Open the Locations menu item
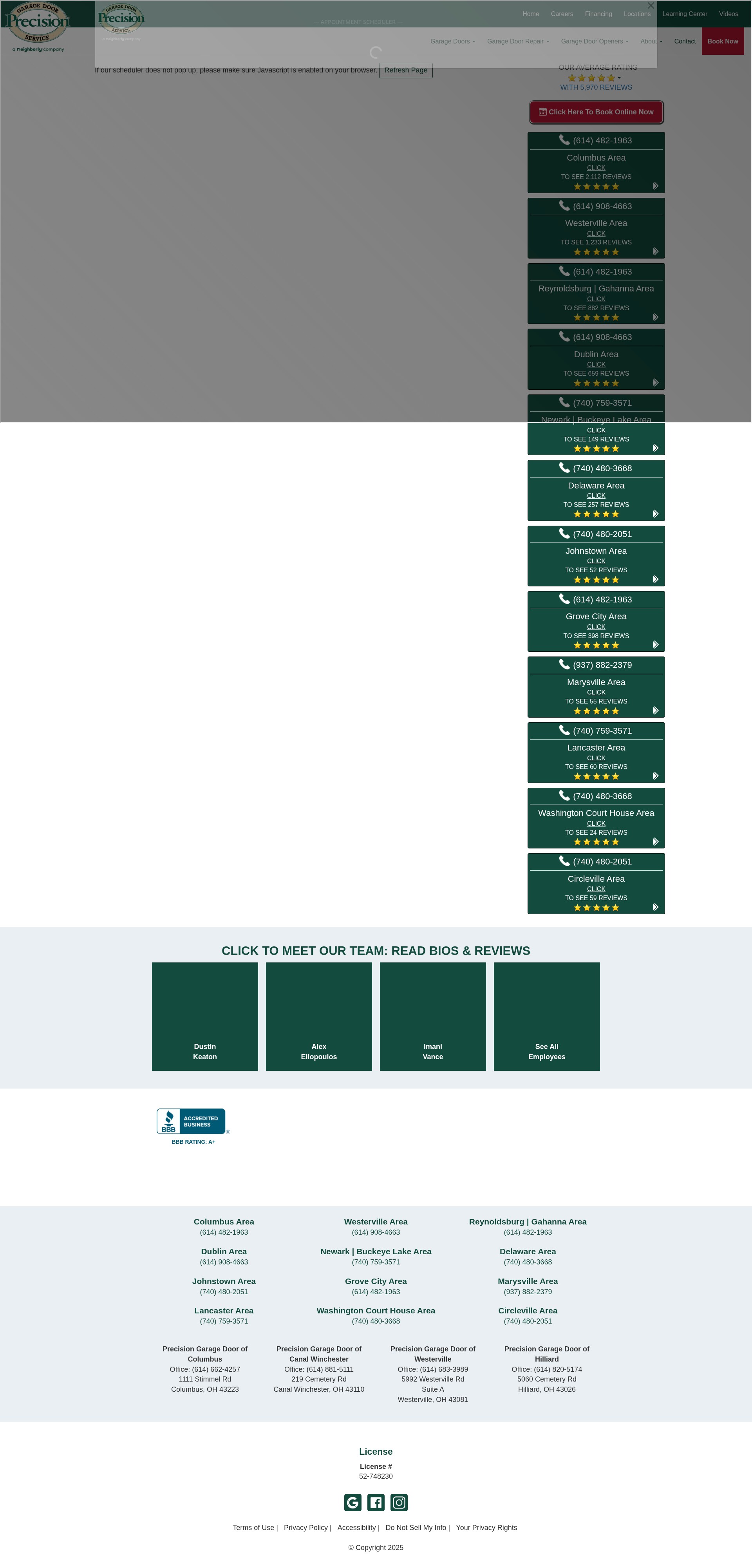This screenshot has height=1568, width=752. pyautogui.click(x=637, y=14)
